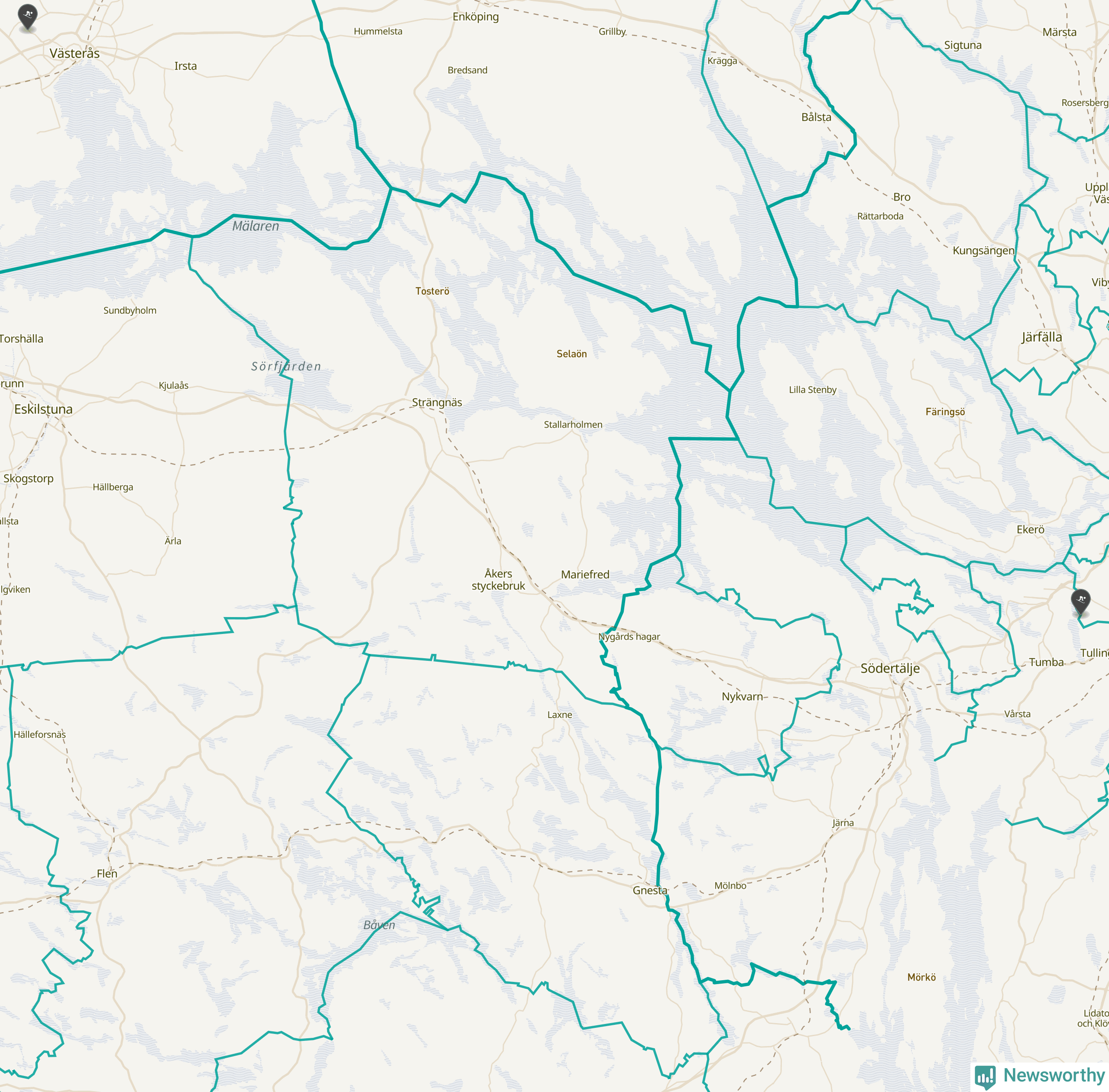Click the ski marker pin near Tumba

(x=1081, y=602)
